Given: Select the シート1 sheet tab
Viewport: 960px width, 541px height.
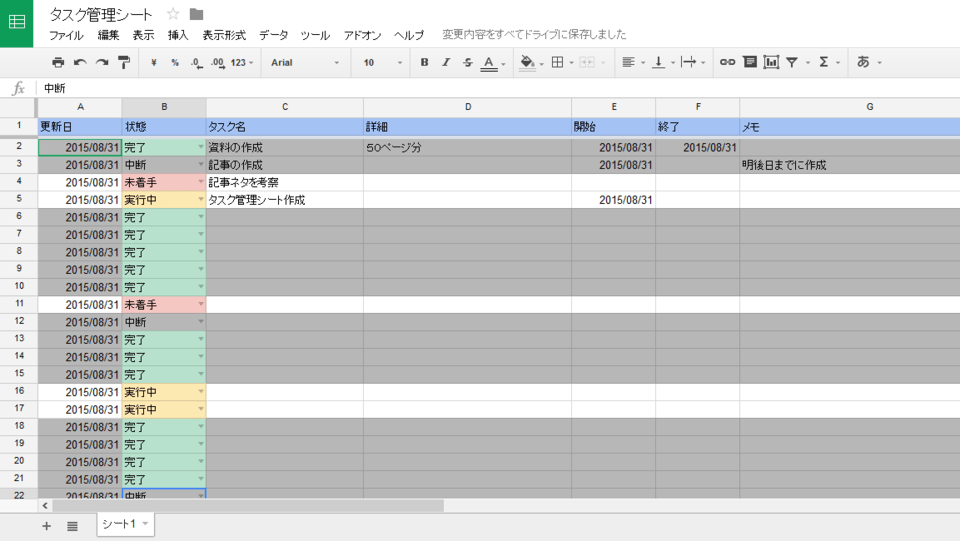Looking at the screenshot, I should 119,525.
